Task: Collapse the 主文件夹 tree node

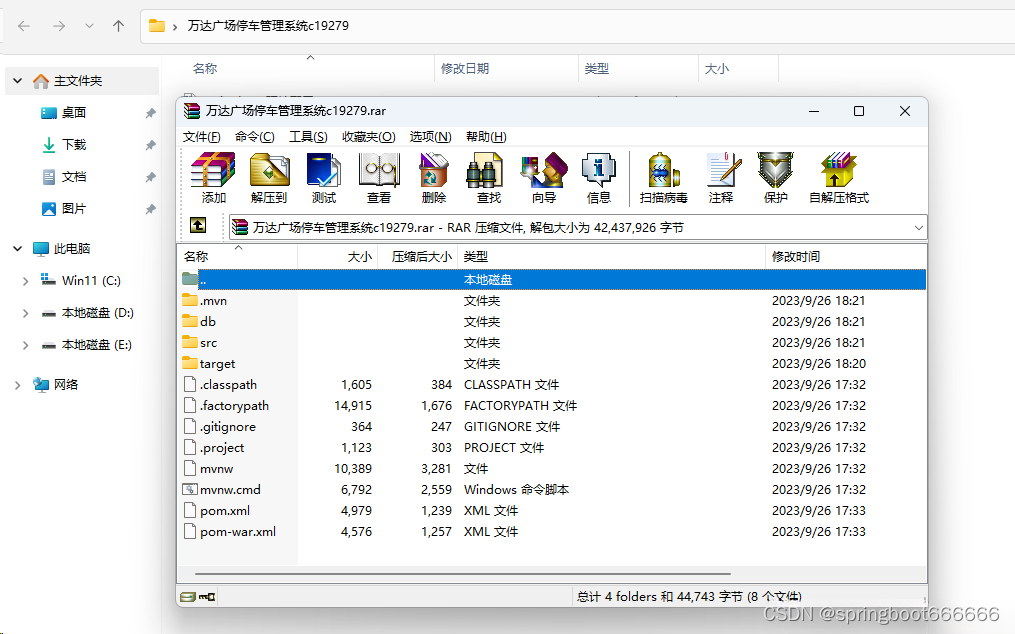Action: pyautogui.click(x=17, y=81)
